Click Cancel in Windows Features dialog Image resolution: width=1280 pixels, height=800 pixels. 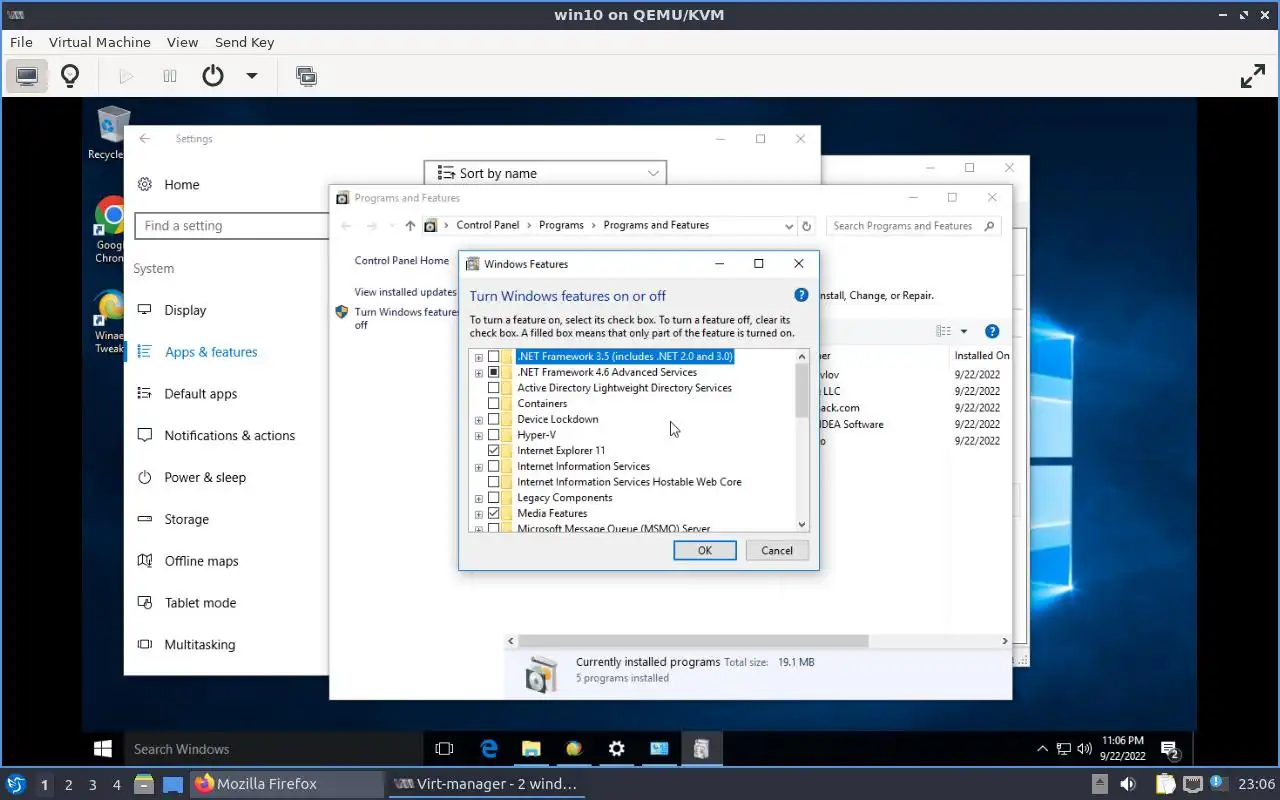click(x=777, y=550)
